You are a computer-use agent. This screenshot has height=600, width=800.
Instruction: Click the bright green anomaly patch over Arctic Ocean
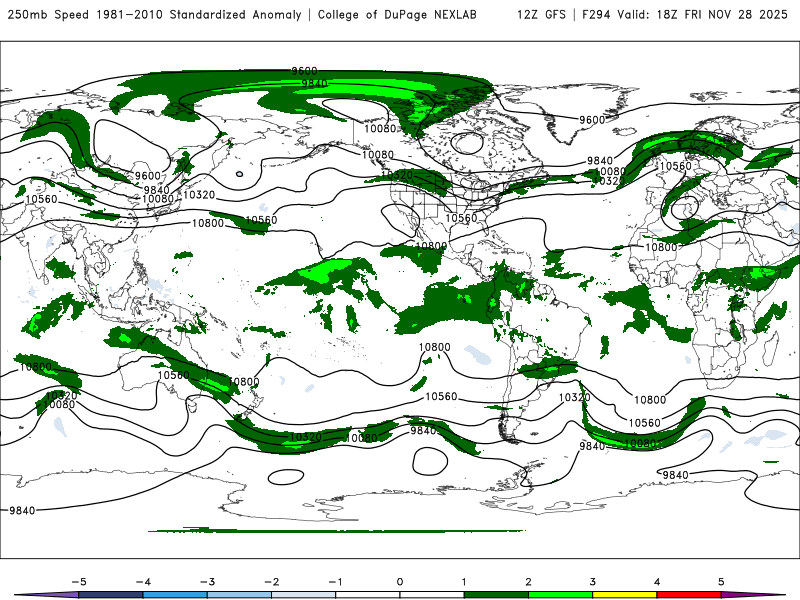[365, 88]
